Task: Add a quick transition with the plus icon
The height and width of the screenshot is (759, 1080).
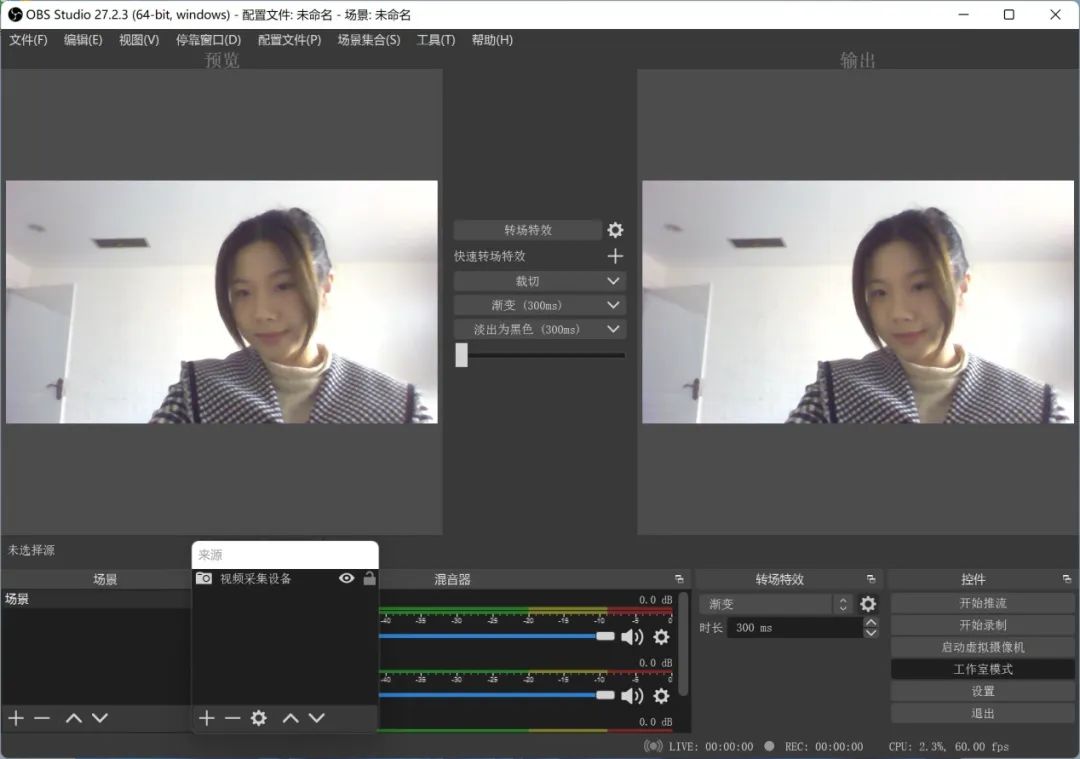Action: [x=615, y=256]
